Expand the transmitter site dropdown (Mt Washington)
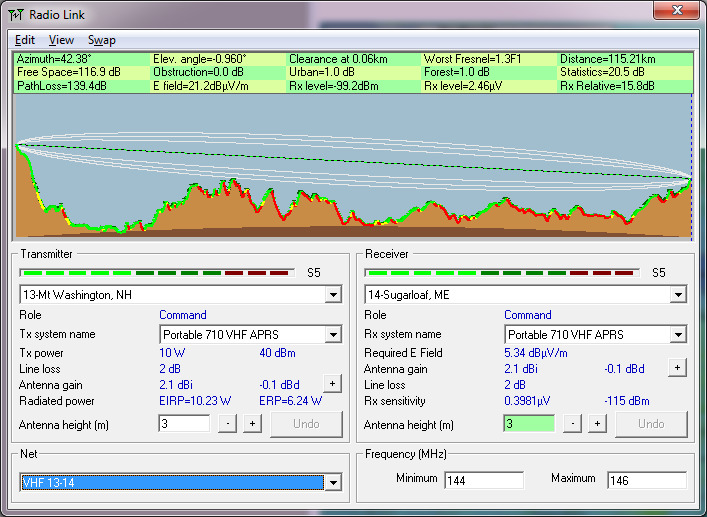 [333, 295]
